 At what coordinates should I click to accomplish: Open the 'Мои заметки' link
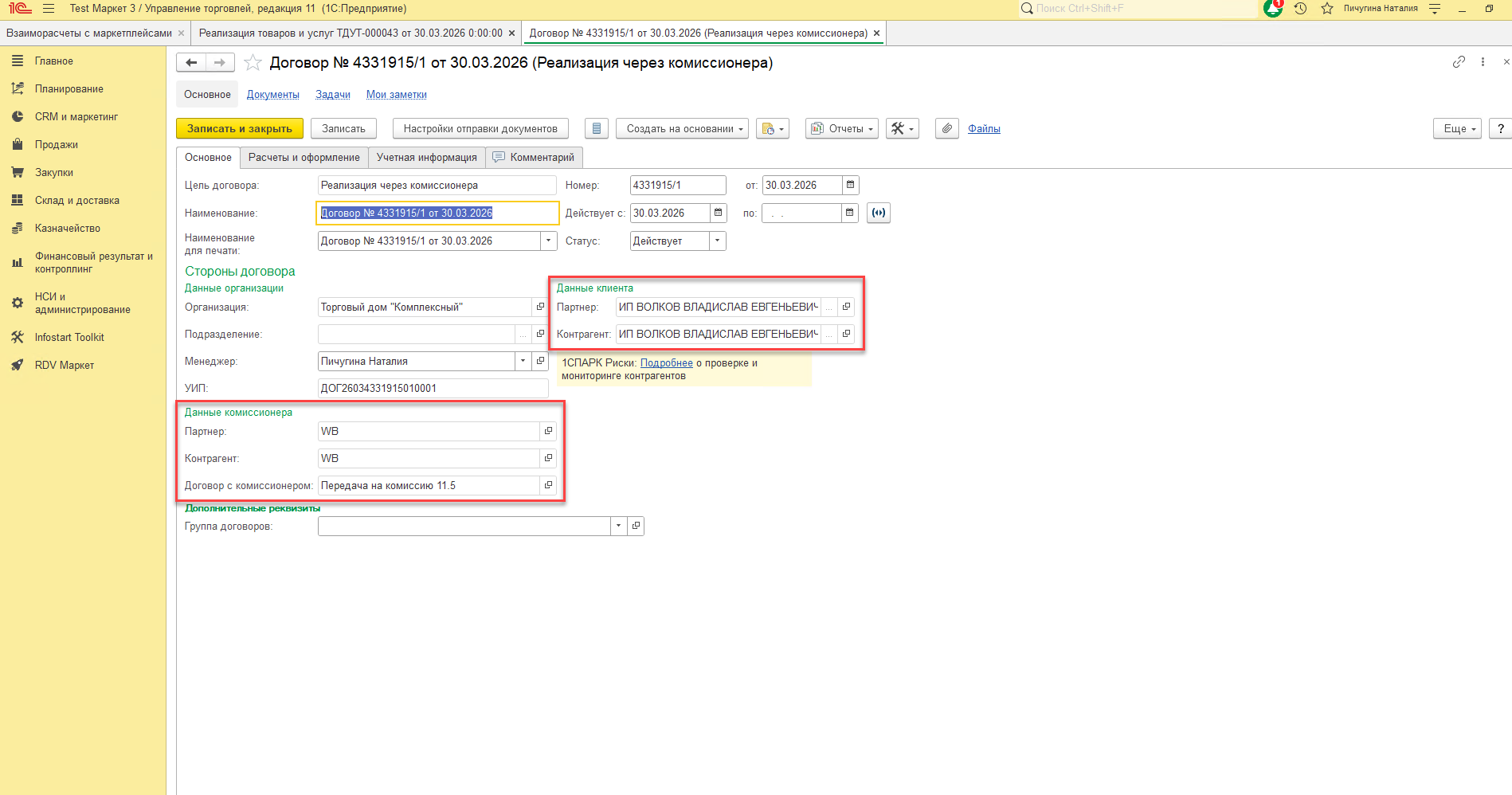397,95
